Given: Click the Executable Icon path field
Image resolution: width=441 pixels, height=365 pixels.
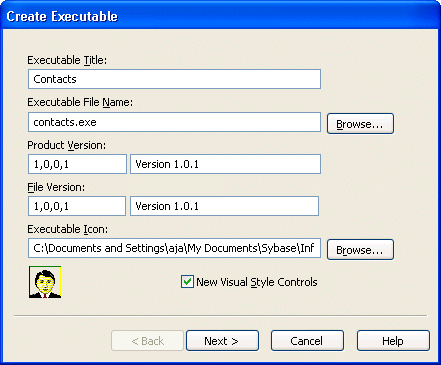Looking at the screenshot, I should (174, 248).
